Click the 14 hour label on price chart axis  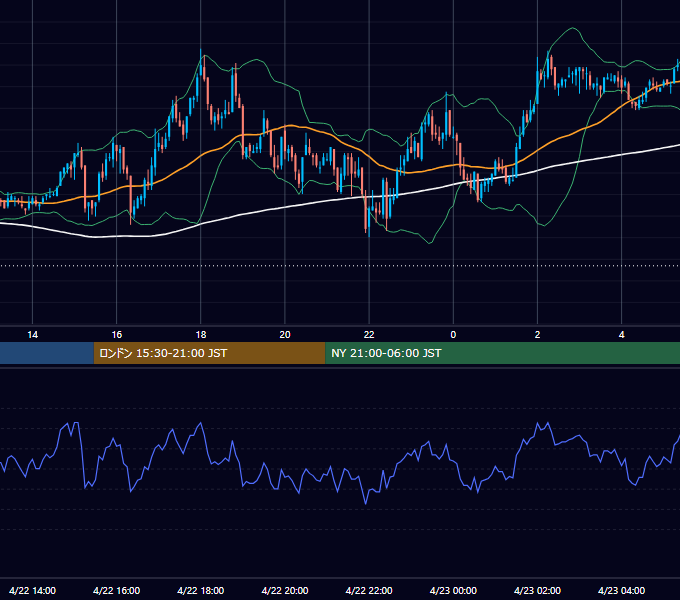tap(33, 335)
